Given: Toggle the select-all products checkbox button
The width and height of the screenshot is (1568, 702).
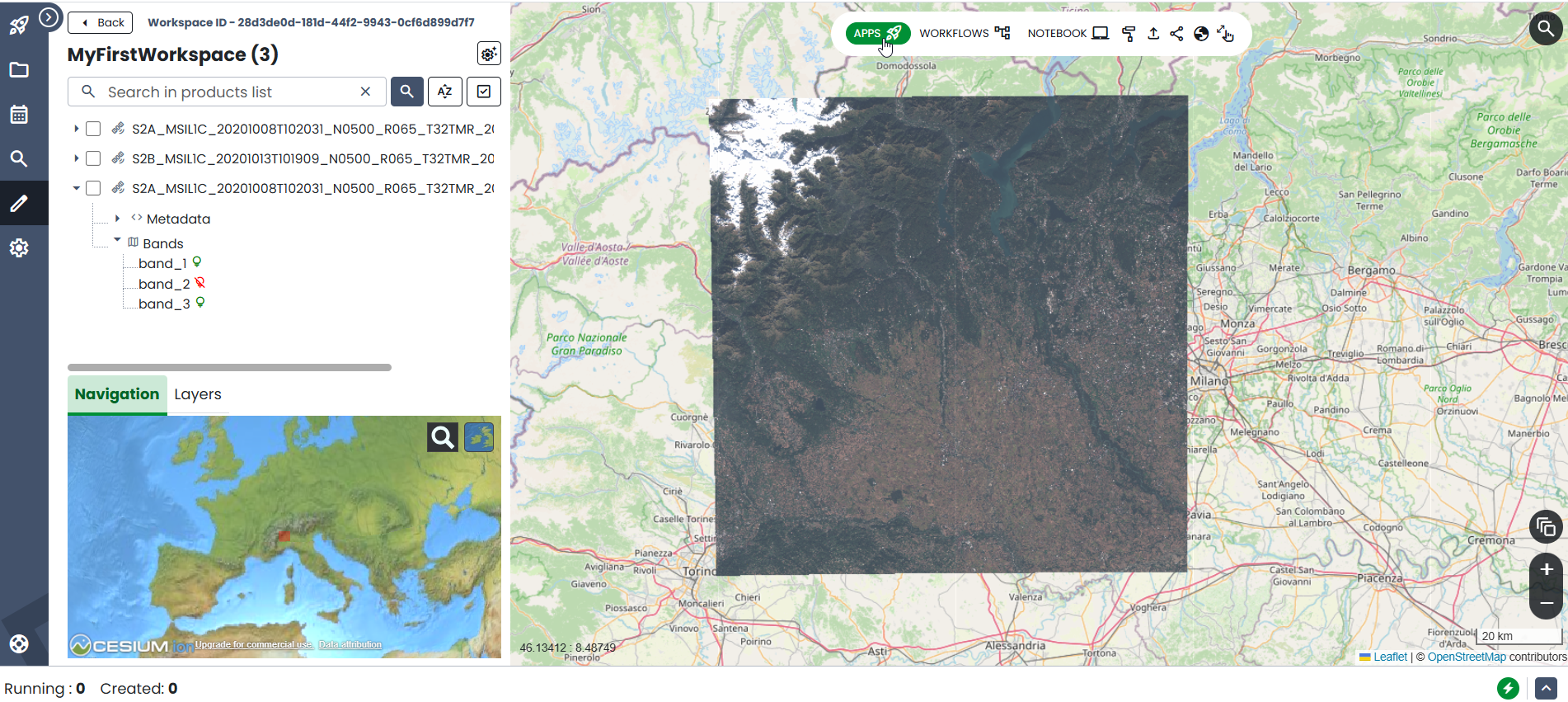Looking at the screenshot, I should pos(484,92).
